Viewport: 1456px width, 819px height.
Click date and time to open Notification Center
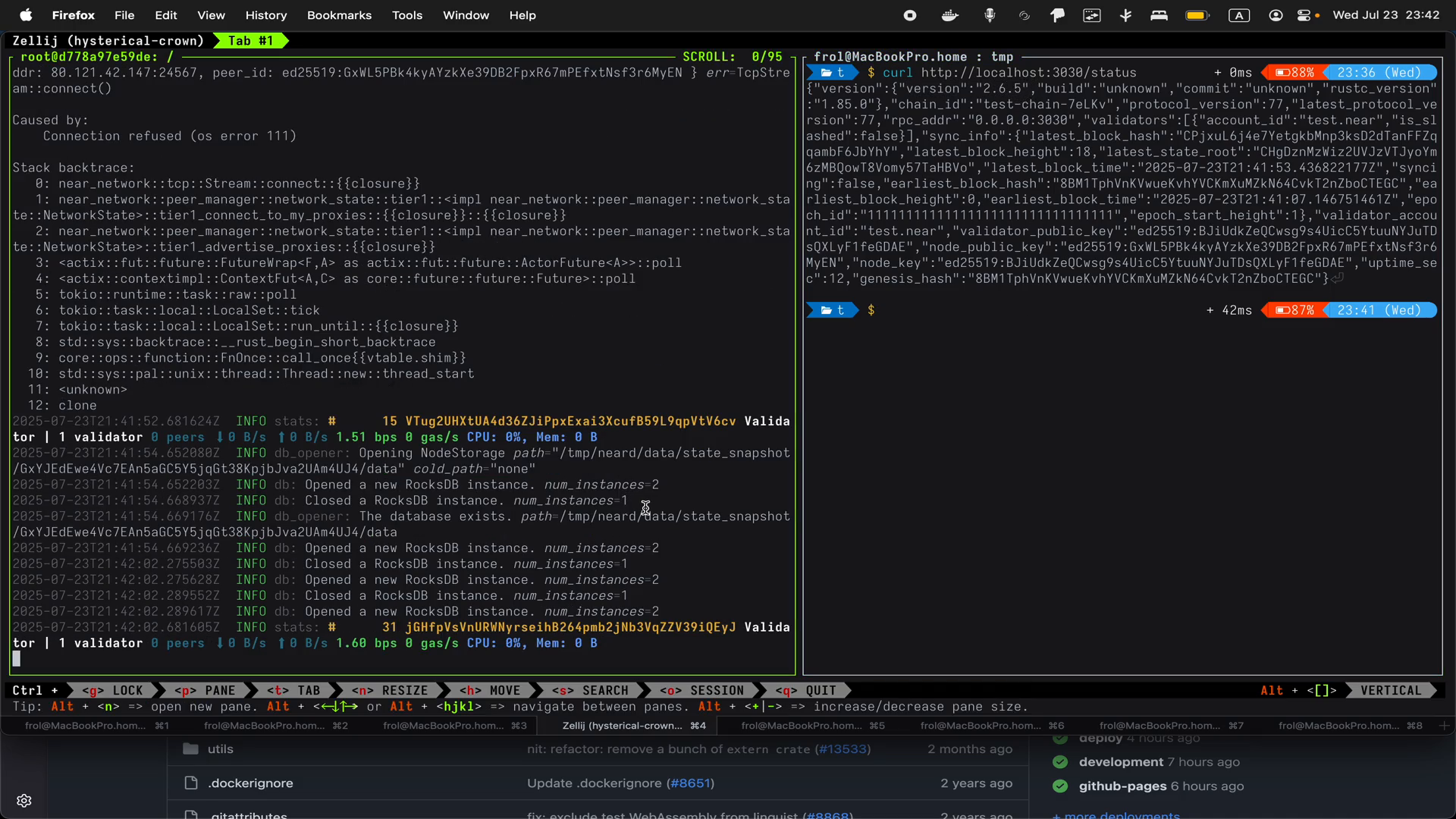pos(1387,15)
